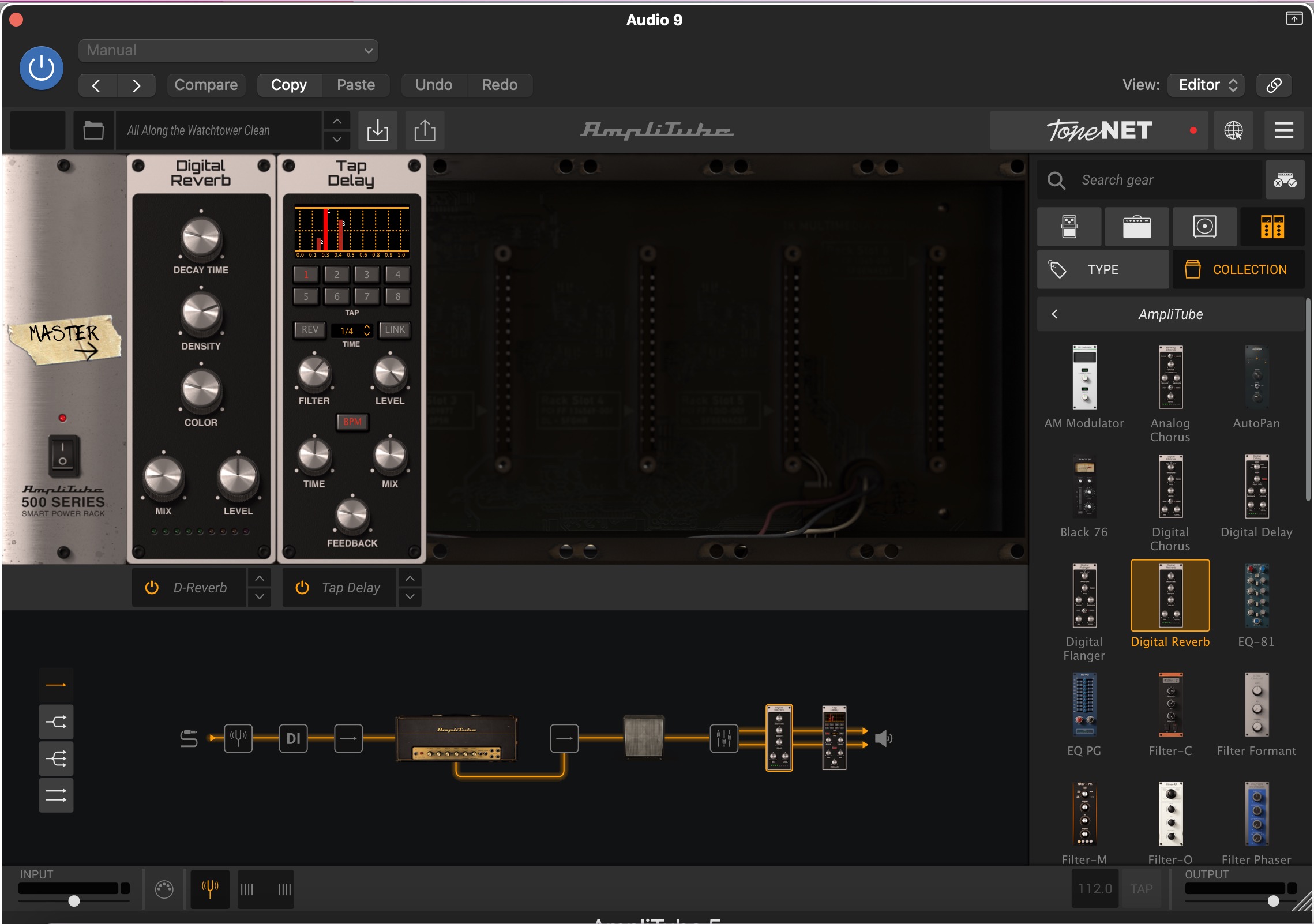1314x924 pixels.
Task: Click the Compare button
Action: pos(206,85)
